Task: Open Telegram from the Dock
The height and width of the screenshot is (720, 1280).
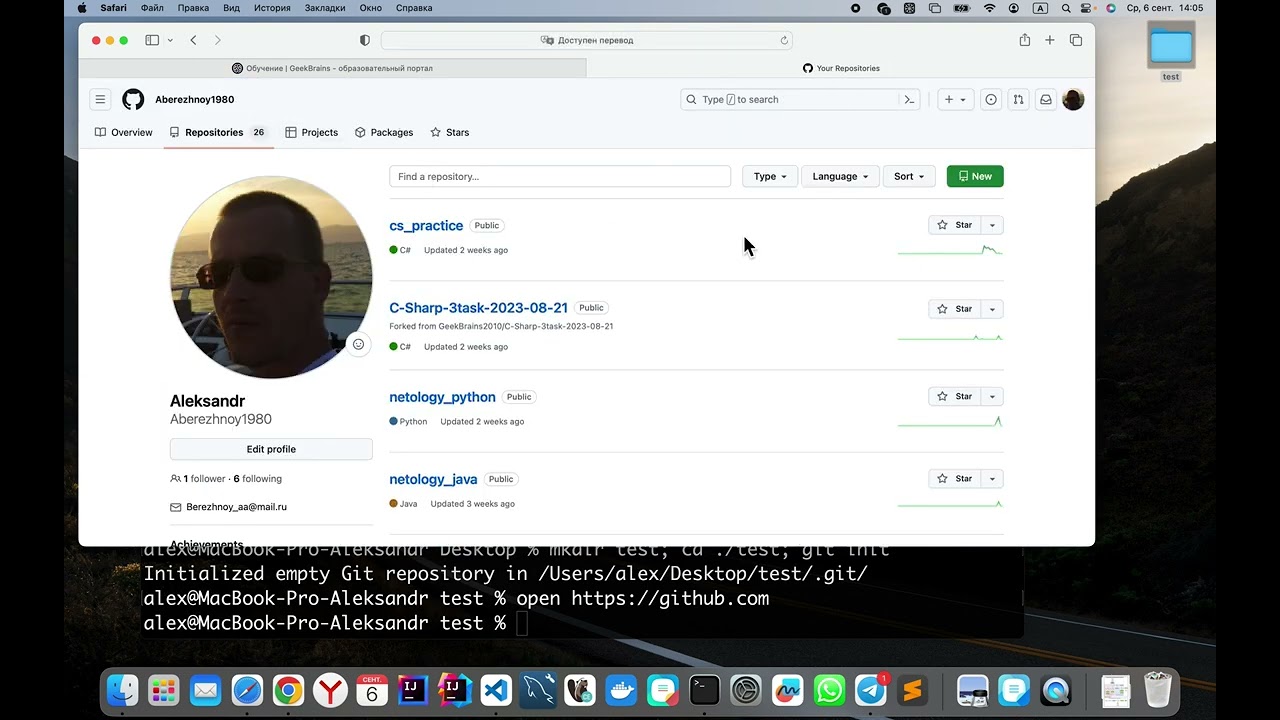Action: click(x=871, y=690)
